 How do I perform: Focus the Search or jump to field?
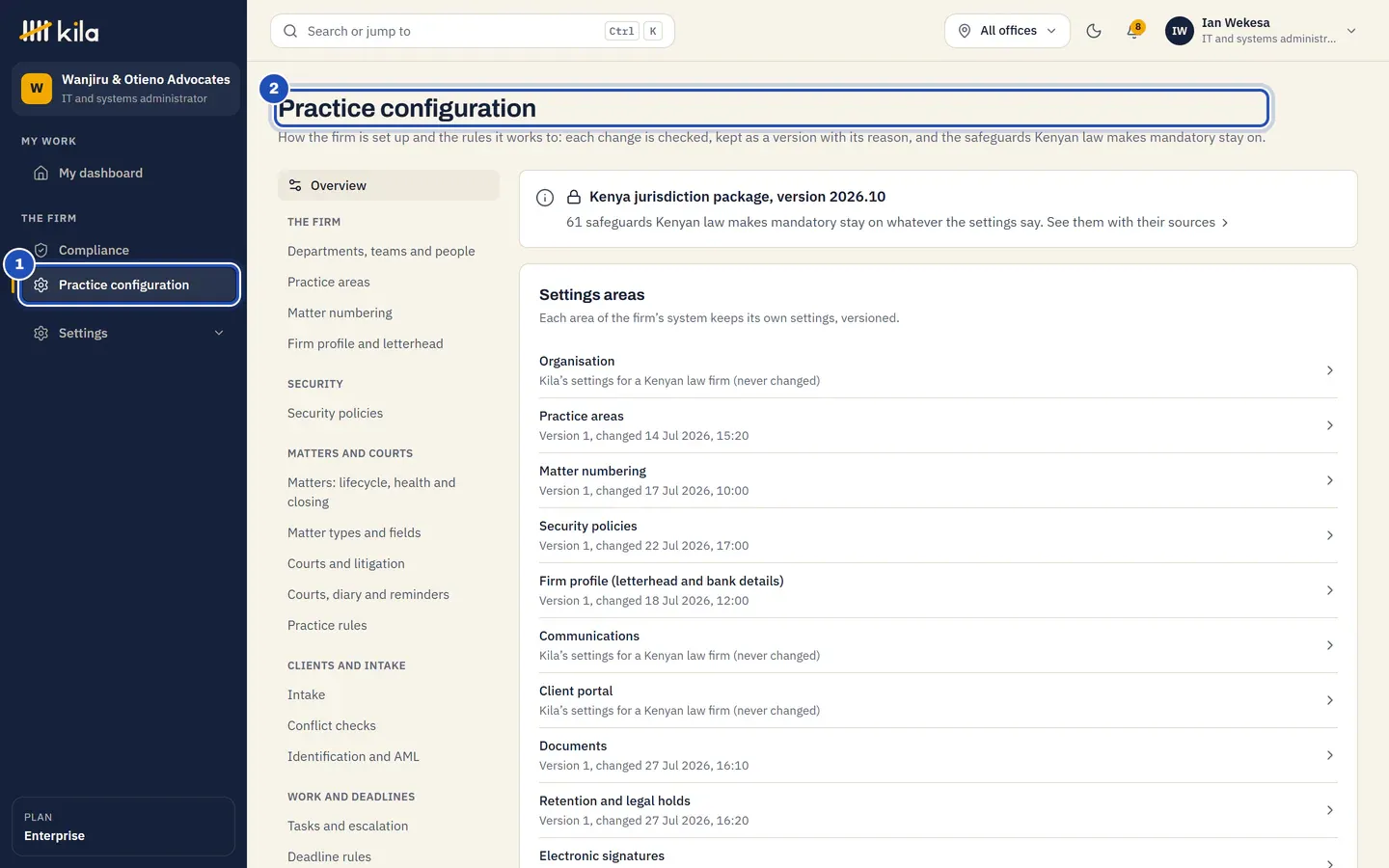click(x=473, y=31)
